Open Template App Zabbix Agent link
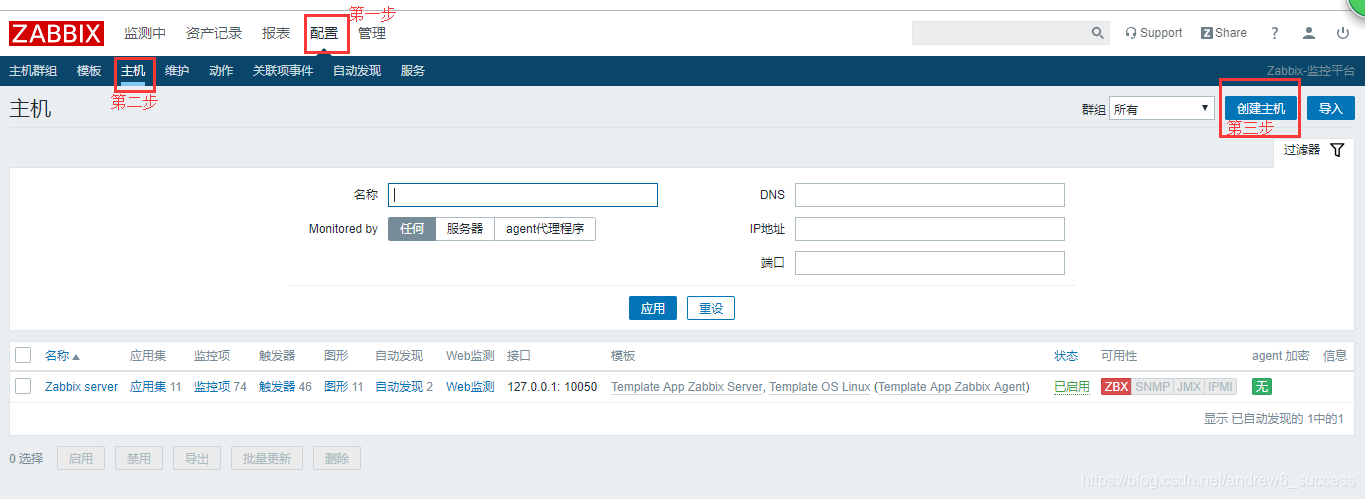 [952, 387]
